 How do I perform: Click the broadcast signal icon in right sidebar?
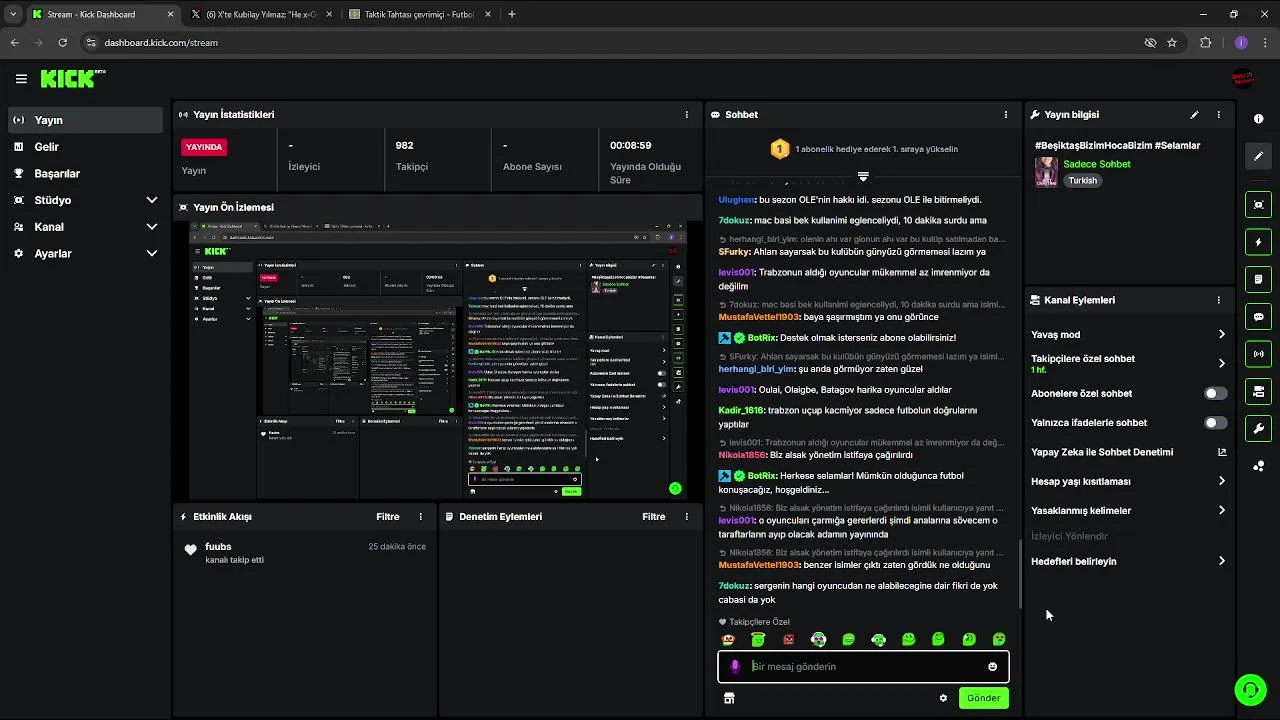coord(1258,354)
